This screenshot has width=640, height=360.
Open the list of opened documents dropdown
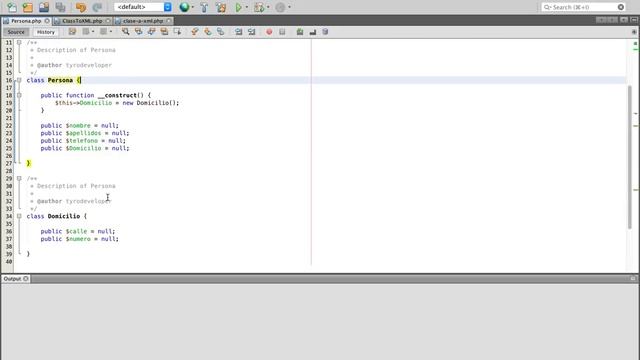624,20
